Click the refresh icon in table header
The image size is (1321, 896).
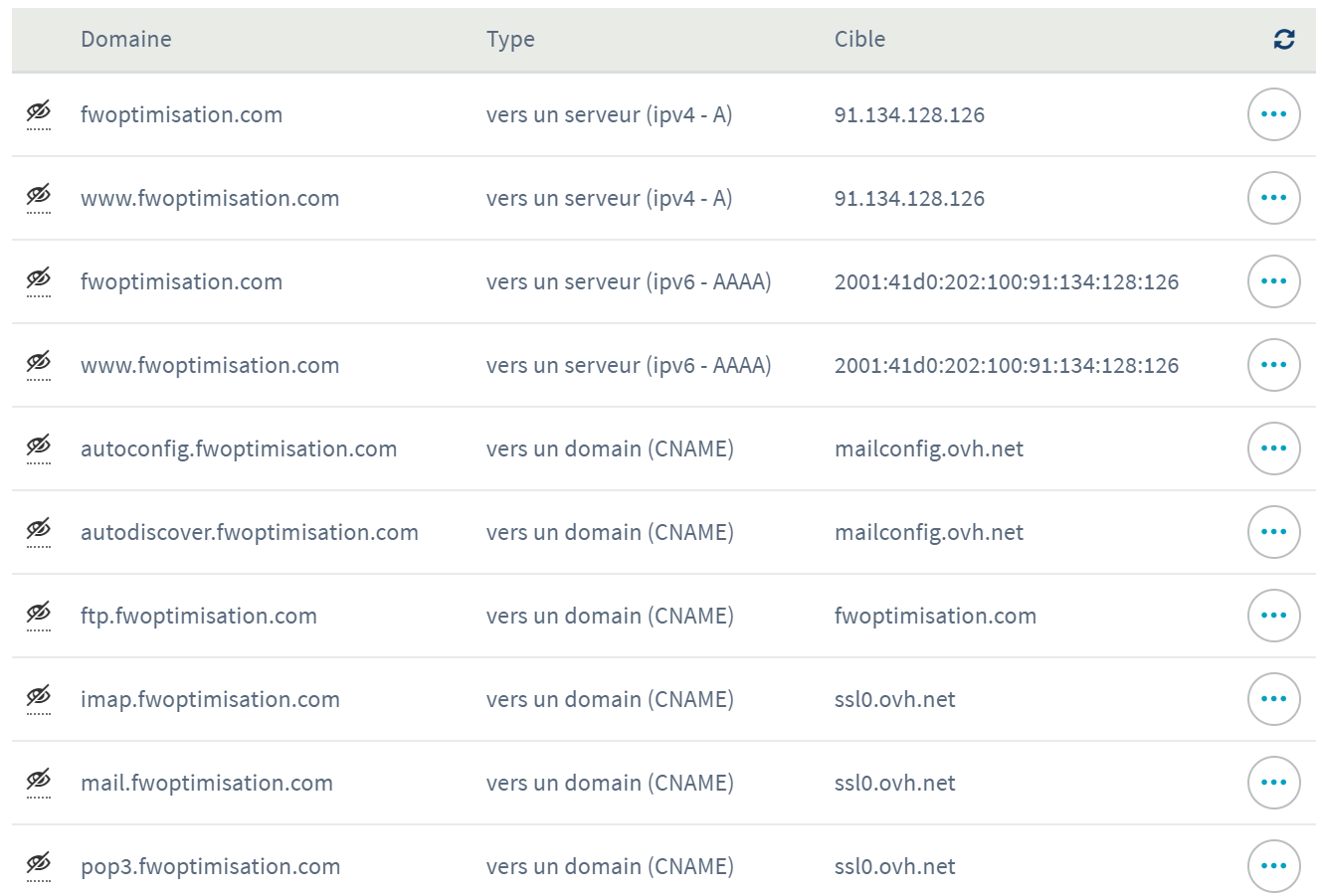click(x=1283, y=40)
